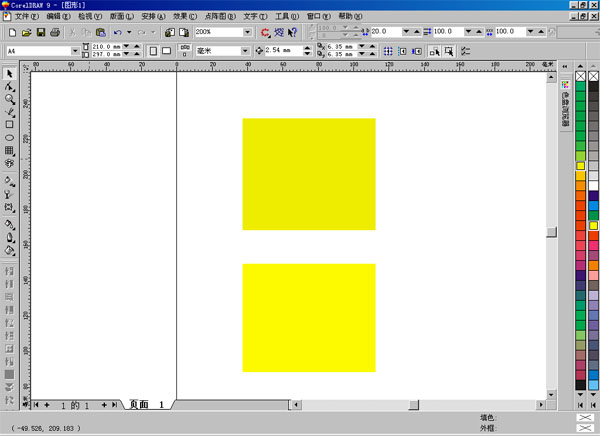Click the Print icon

click(55, 33)
